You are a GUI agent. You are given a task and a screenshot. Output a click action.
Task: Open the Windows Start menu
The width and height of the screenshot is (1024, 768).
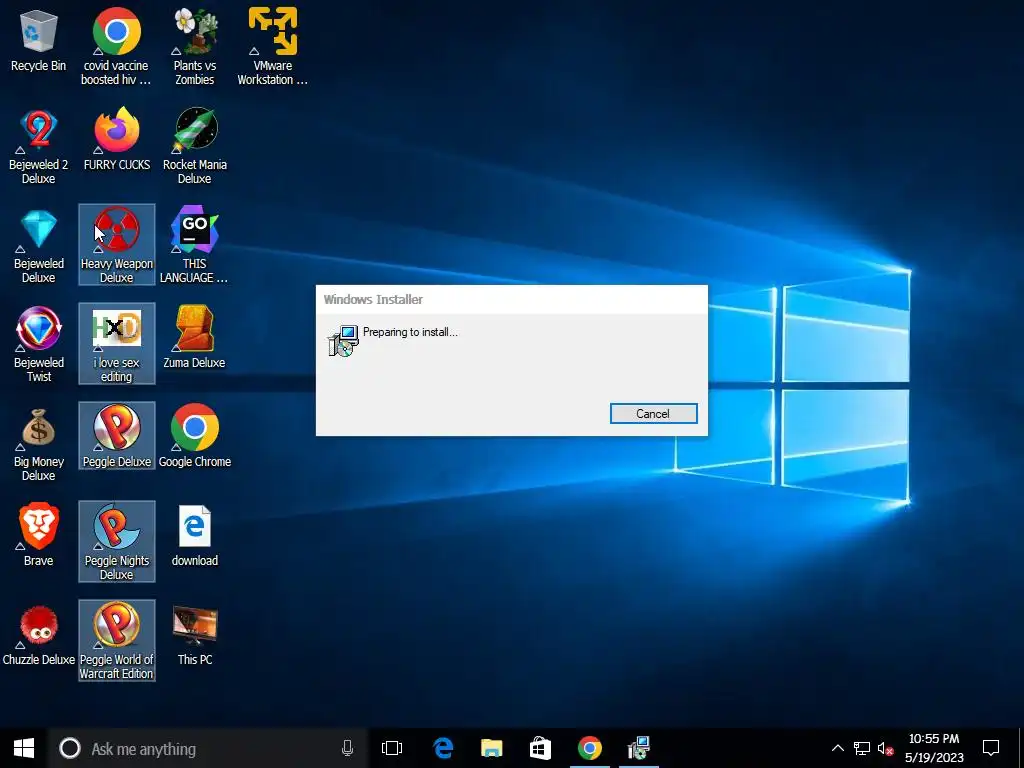(24, 748)
